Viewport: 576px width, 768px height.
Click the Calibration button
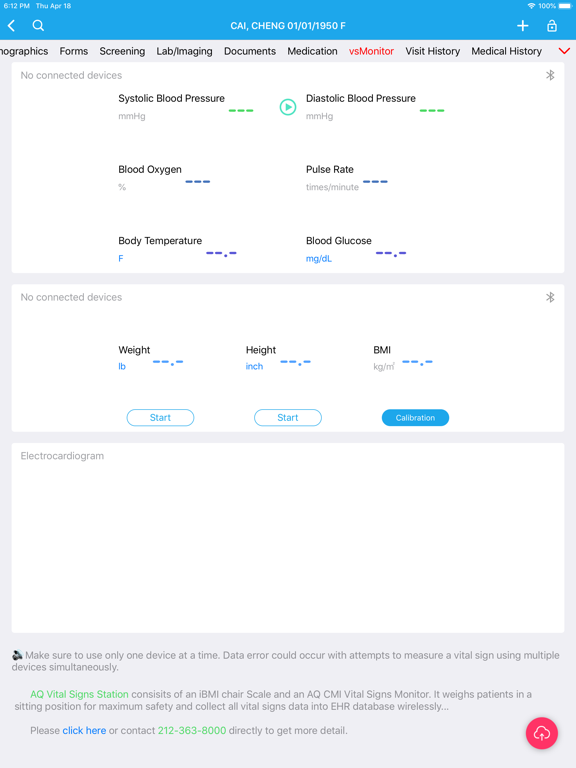[415, 418]
